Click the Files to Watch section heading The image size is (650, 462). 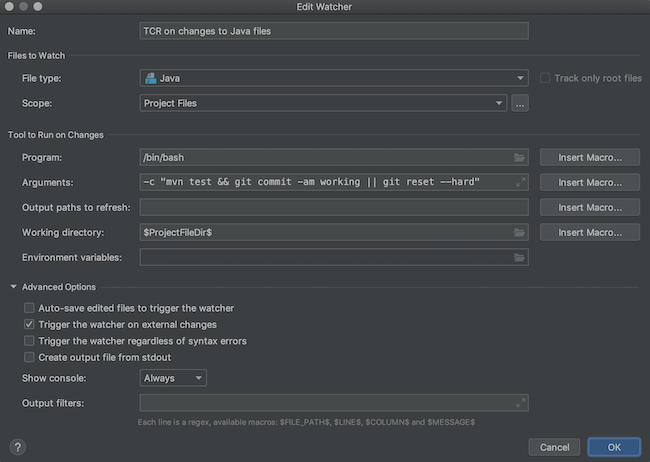click(36, 56)
